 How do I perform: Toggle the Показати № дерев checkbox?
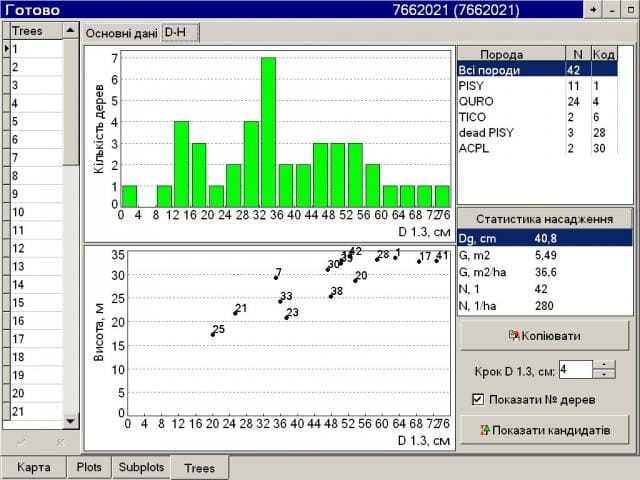pos(478,400)
